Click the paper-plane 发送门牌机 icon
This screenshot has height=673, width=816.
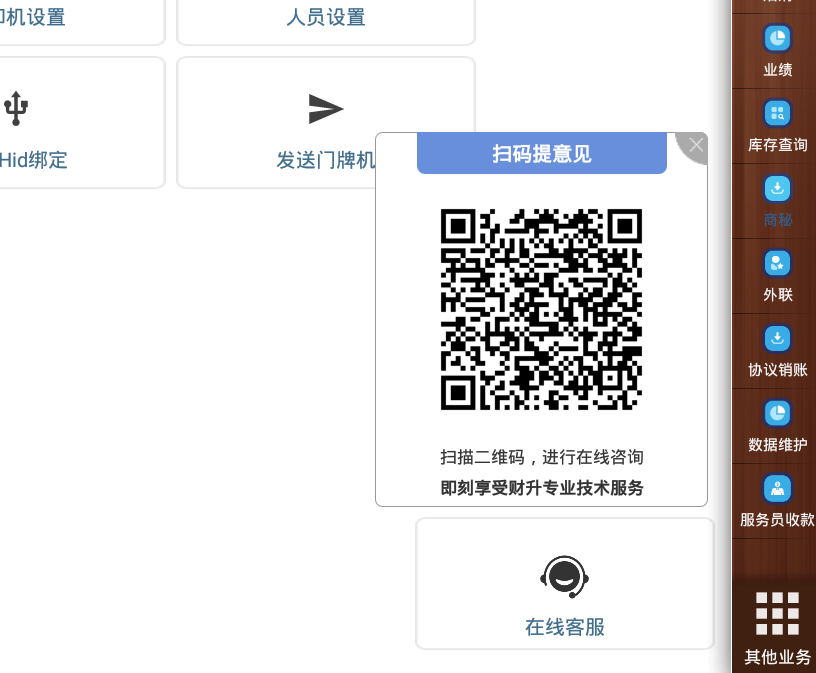click(x=326, y=109)
